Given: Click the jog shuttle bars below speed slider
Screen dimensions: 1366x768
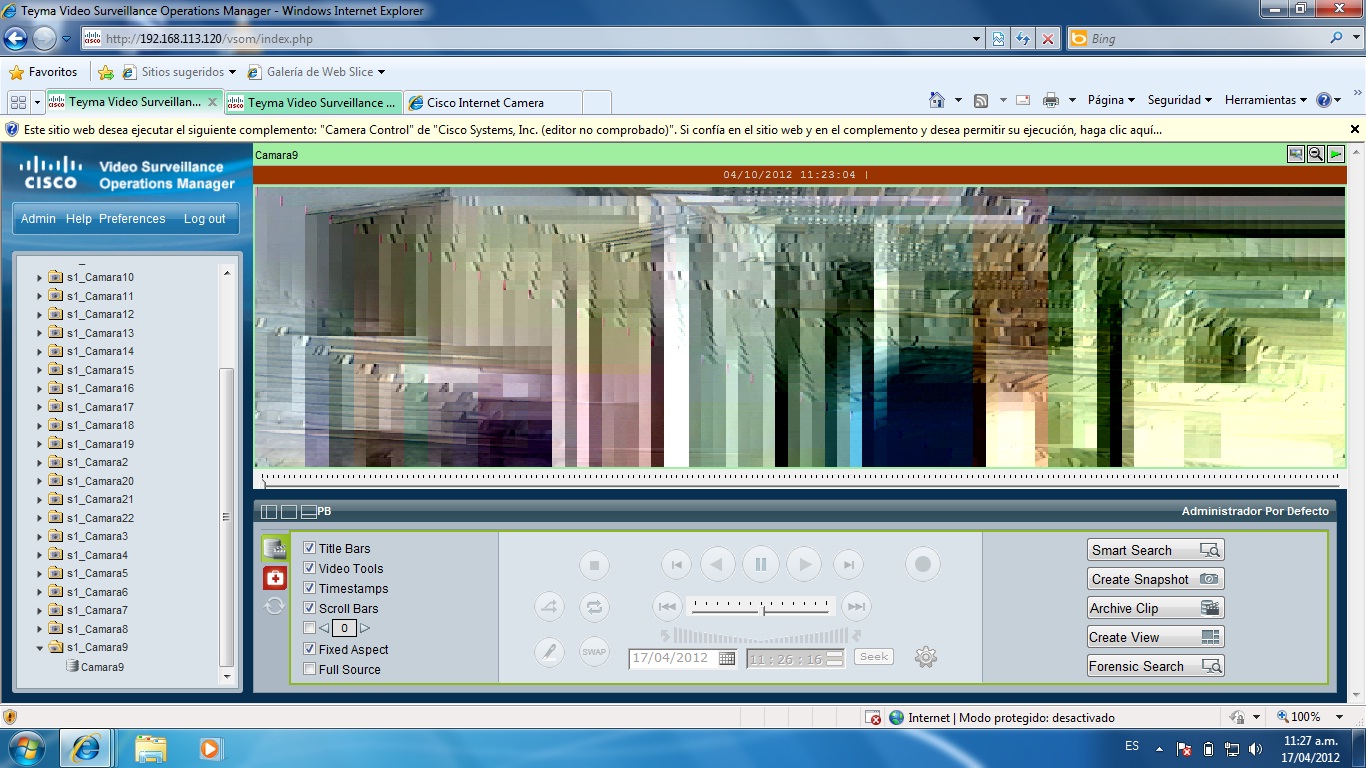Looking at the screenshot, I should point(761,636).
